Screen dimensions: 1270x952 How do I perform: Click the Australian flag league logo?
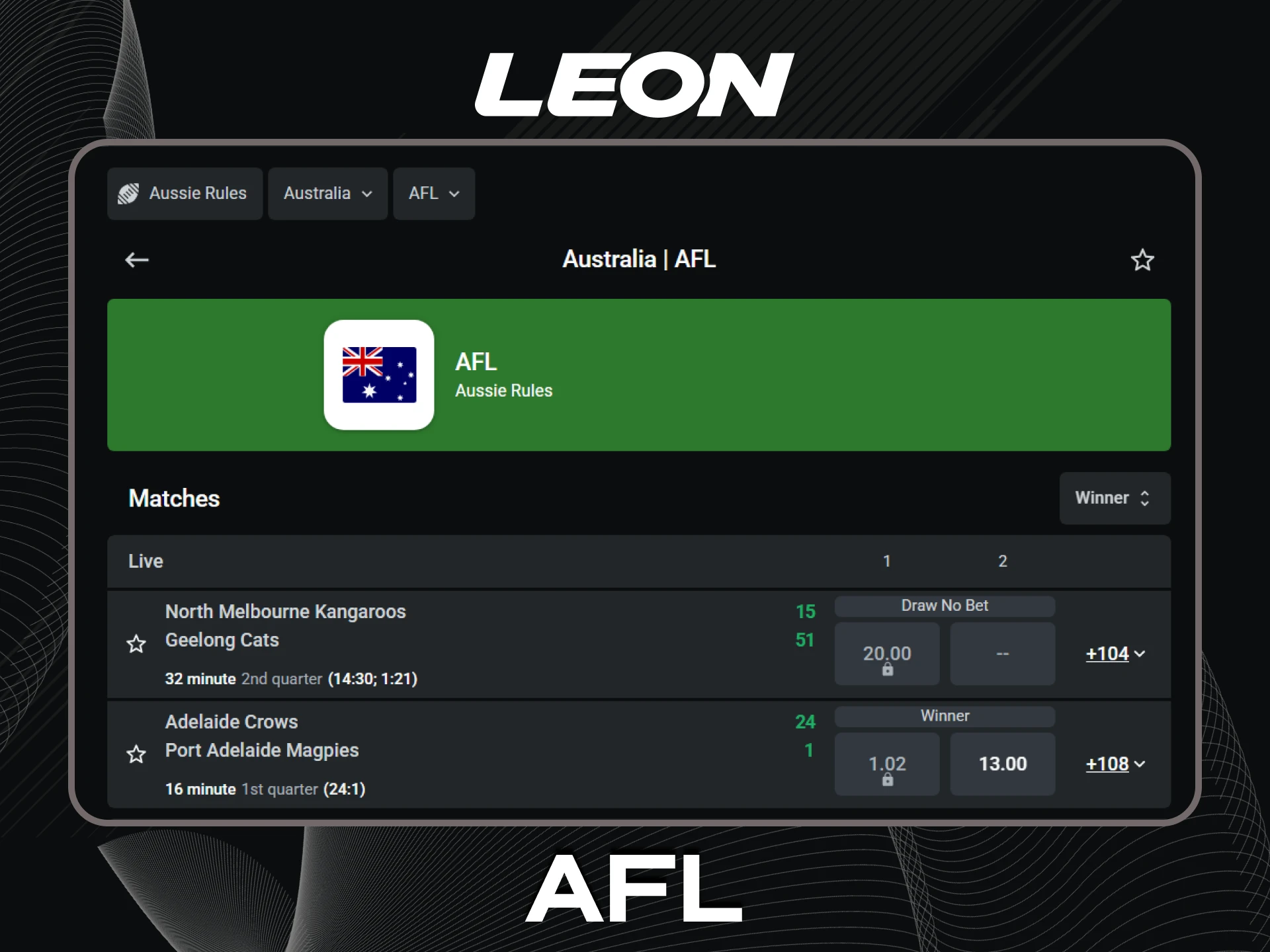(x=379, y=375)
